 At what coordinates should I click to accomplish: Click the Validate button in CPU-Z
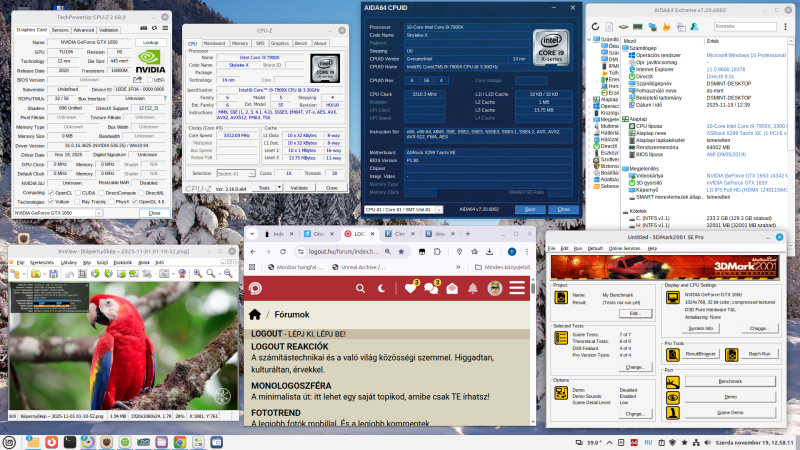coord(299,188)
